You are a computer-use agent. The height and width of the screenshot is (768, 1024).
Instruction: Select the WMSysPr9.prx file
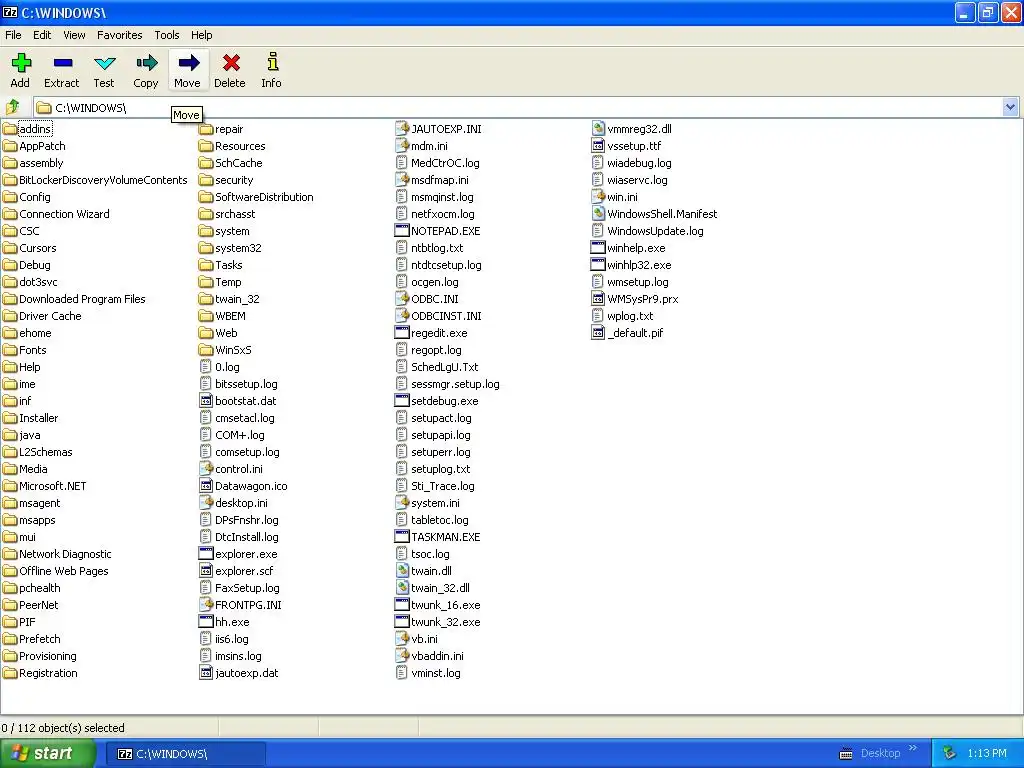click(635, 298)
